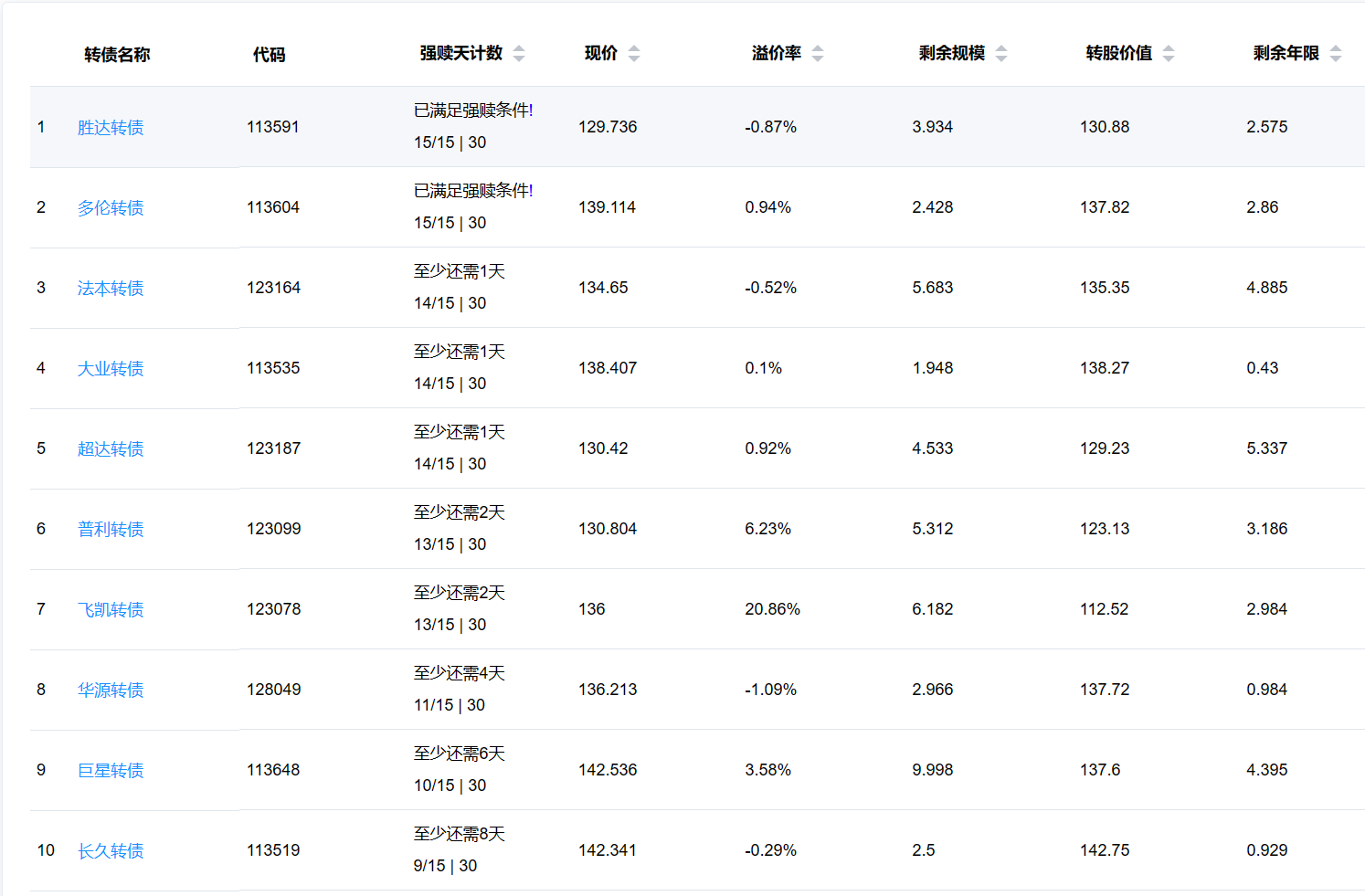Click the 转债名称 column header
This screenshot has width=1365, height=896.
coord(117,55)
